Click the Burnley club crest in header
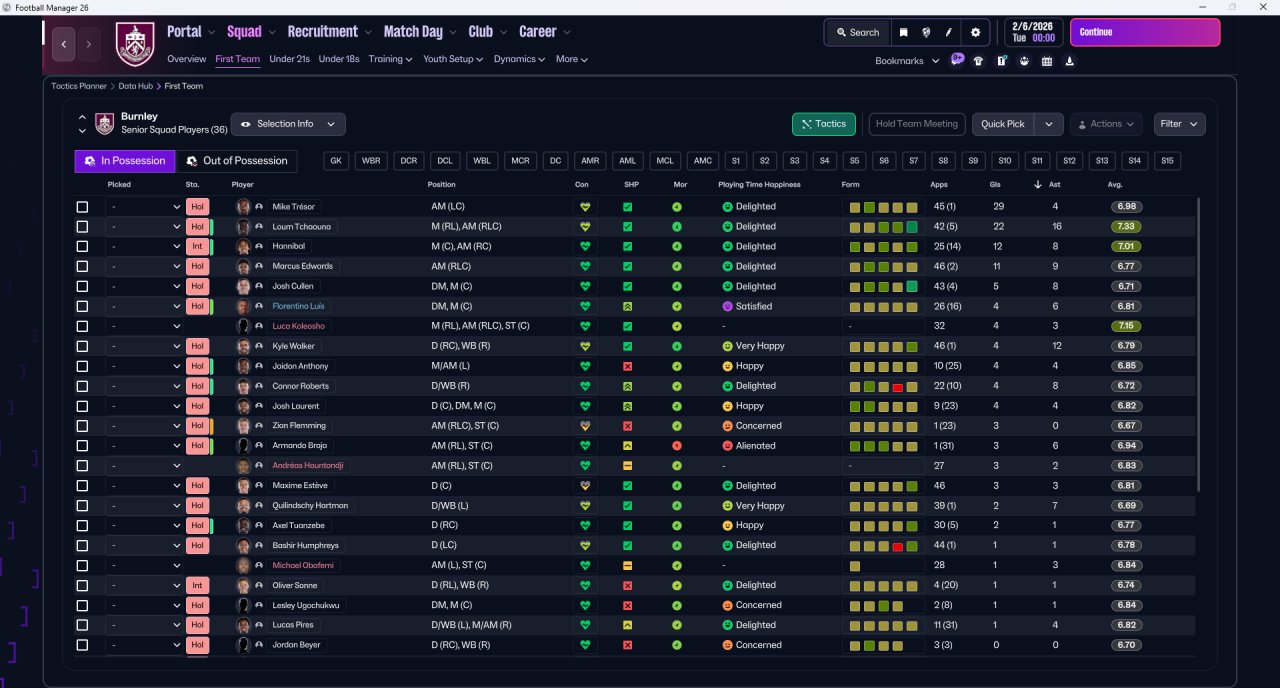Image resolution: width=1280 pixels, height=688 pixels. point(135,44)
